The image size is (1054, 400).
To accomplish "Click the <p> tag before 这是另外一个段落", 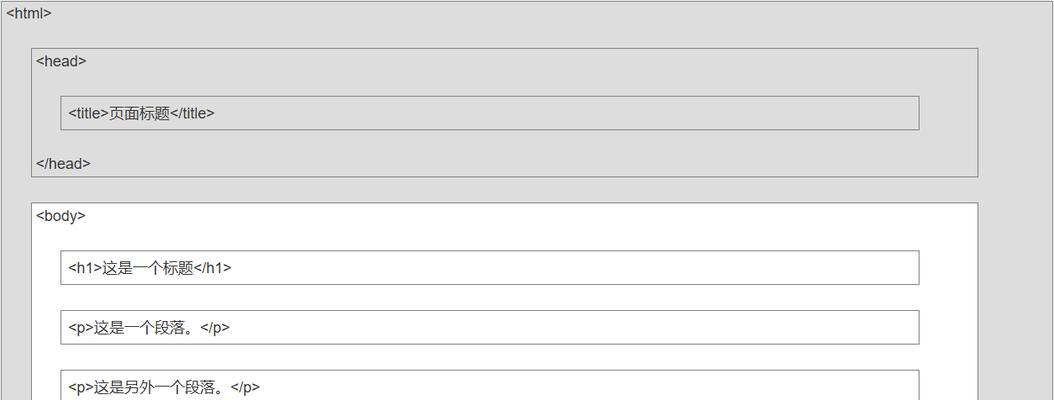I will click(x=81, y=387).
